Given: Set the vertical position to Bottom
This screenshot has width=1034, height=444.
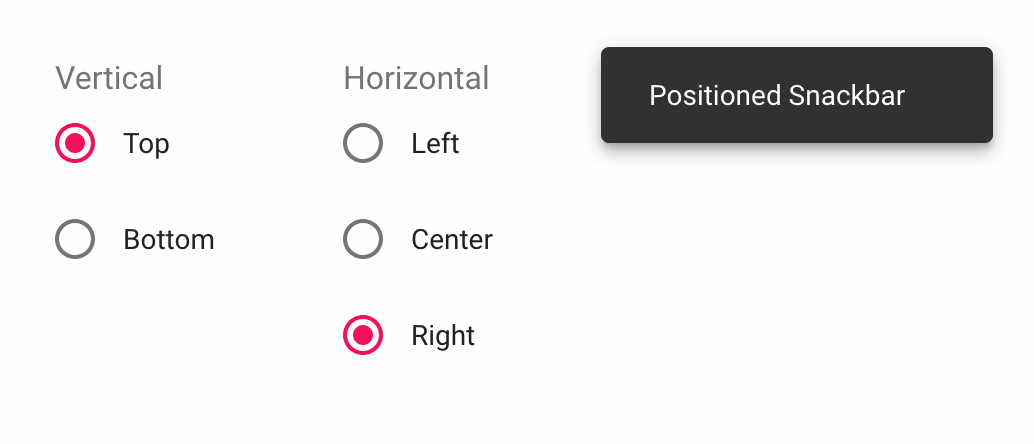Looking at the screenshot, I should (x=75, y=240).
